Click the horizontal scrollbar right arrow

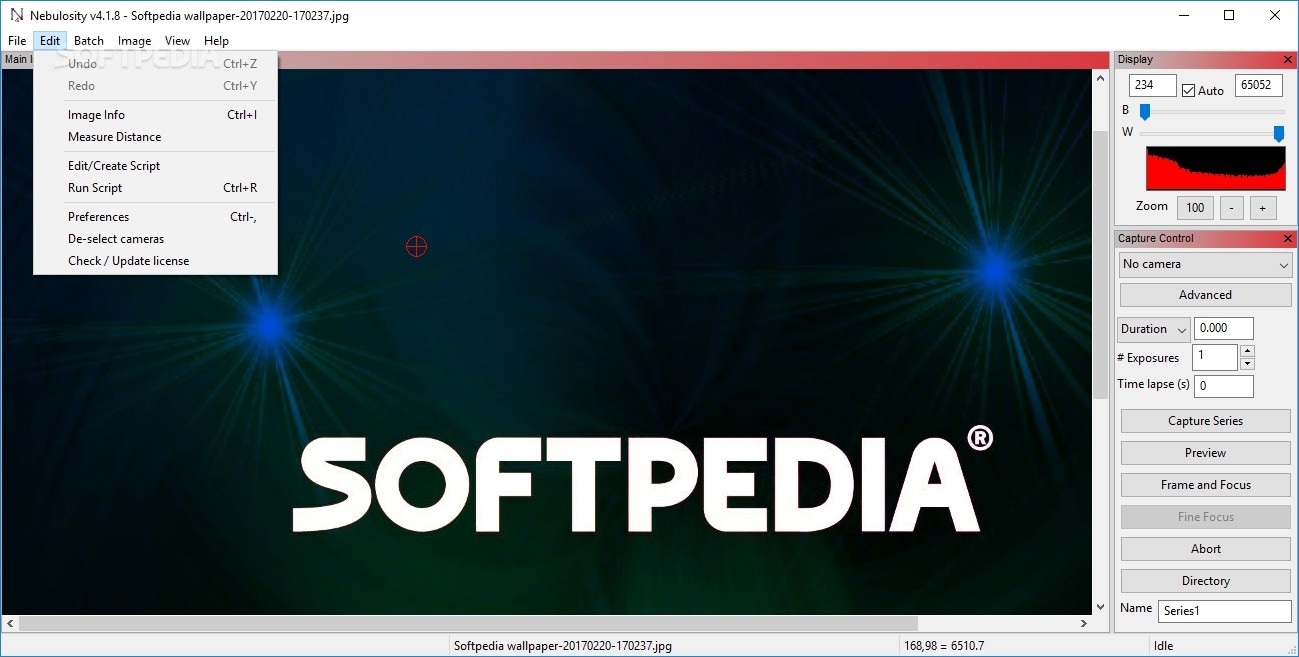click(x=1083, y=624)
